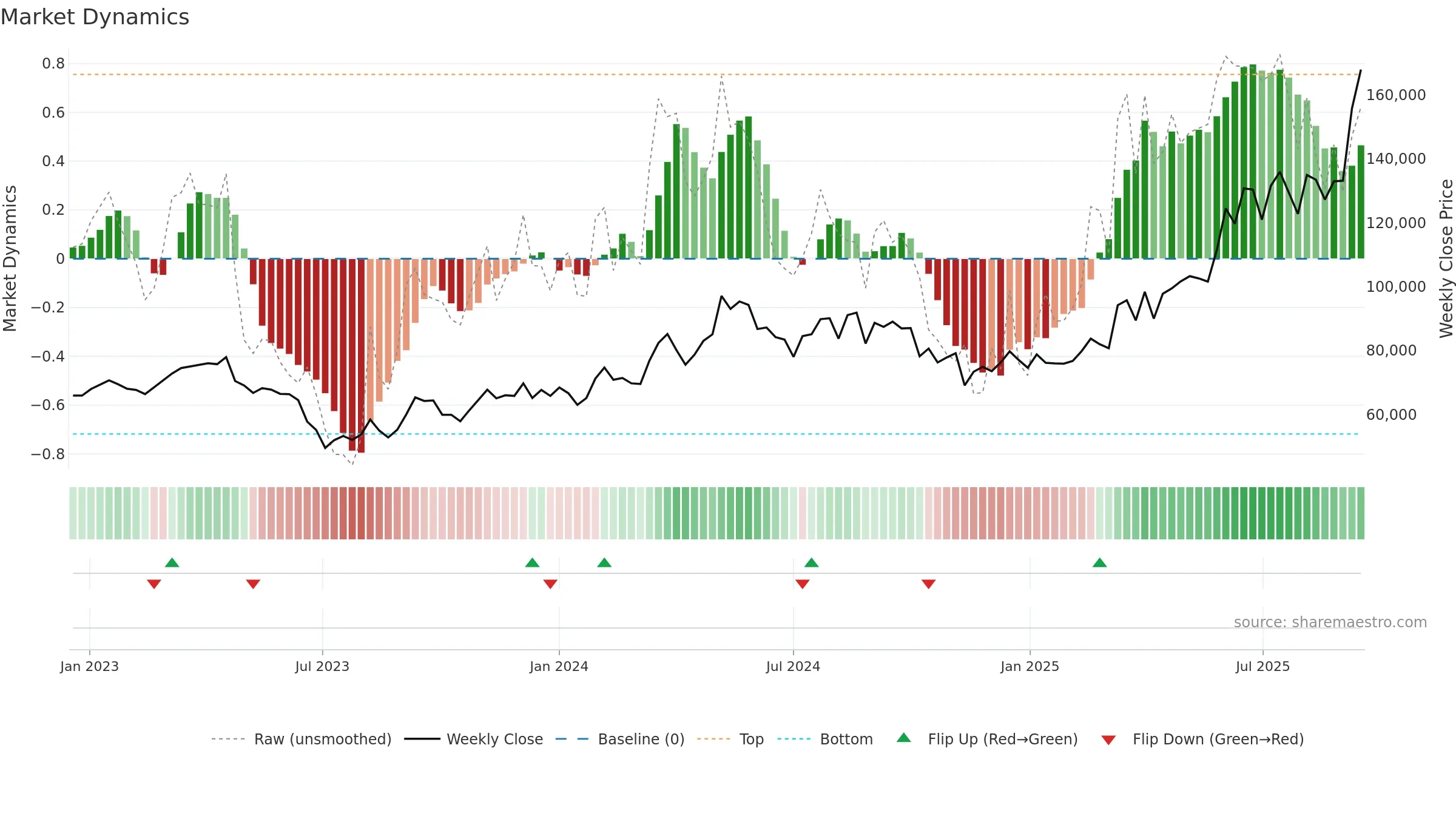This screenshot has height=819, width=1456.
Task: Click the Jul 2023 axis label
Action: pyautogui.click(x=322, y=666)
